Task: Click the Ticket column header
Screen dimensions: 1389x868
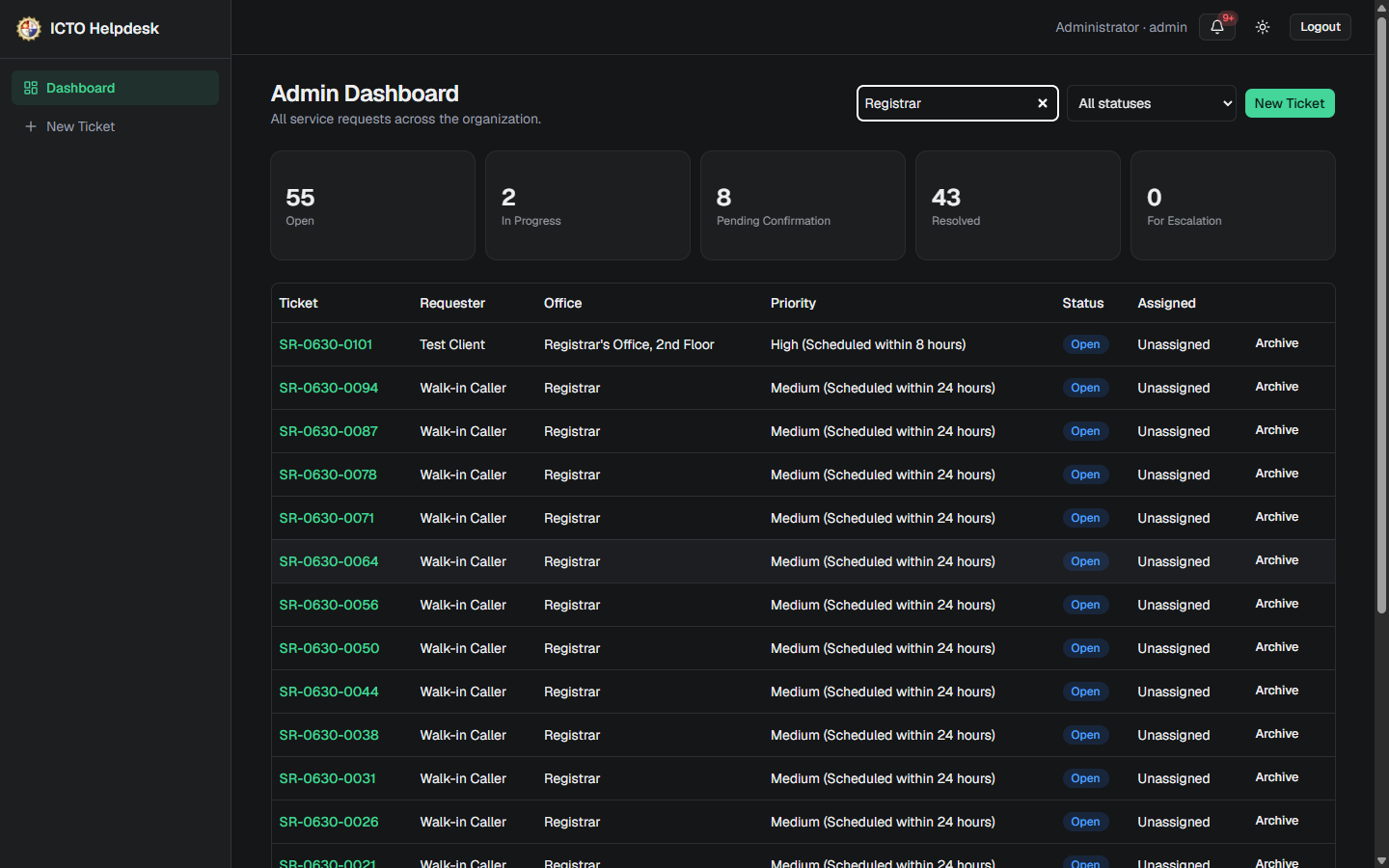Action: 298,303
